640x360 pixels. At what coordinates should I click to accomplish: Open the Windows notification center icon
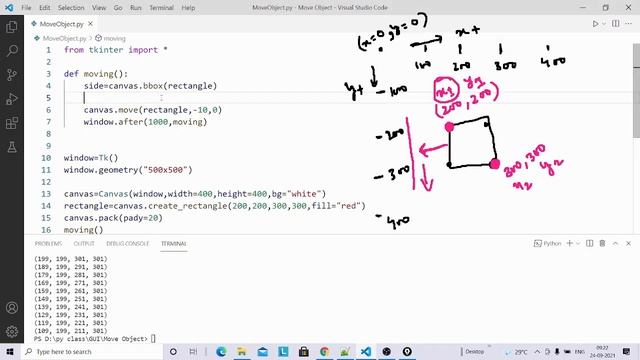pos(627,351)
